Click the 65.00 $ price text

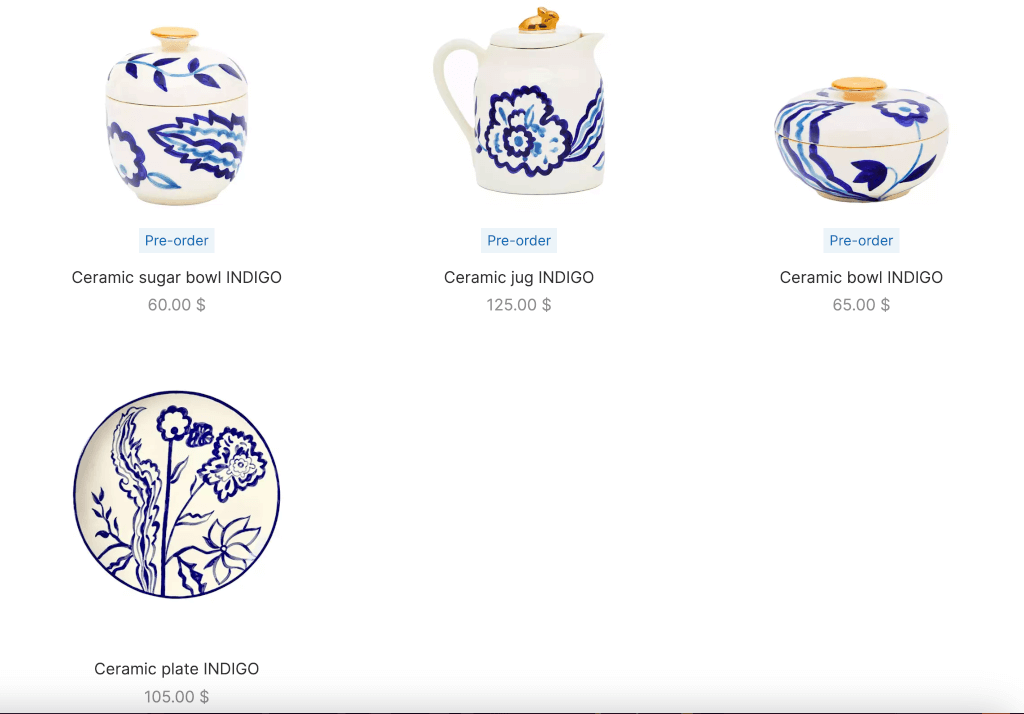click(x=861, y=305)
